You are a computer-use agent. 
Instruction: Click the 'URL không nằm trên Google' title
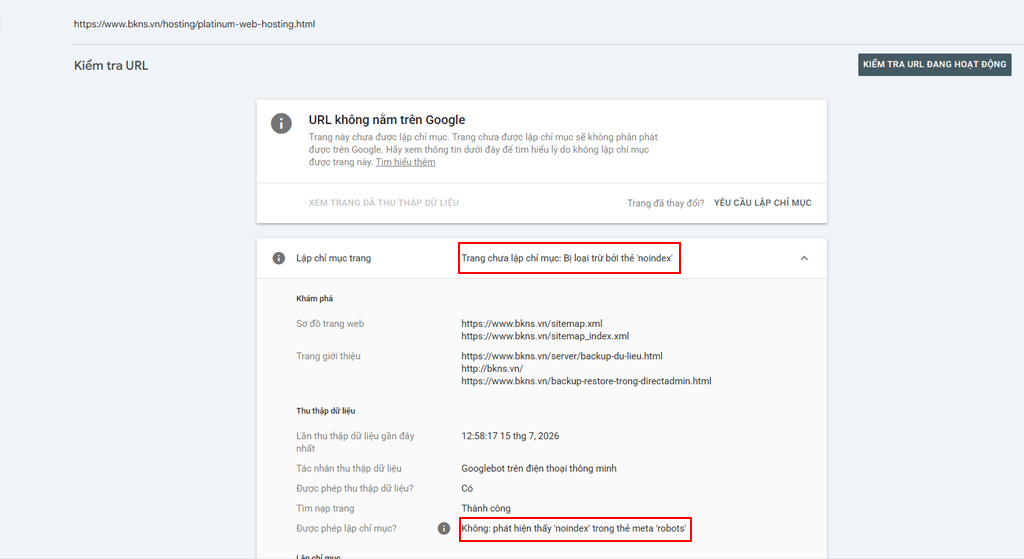[387, 120]
